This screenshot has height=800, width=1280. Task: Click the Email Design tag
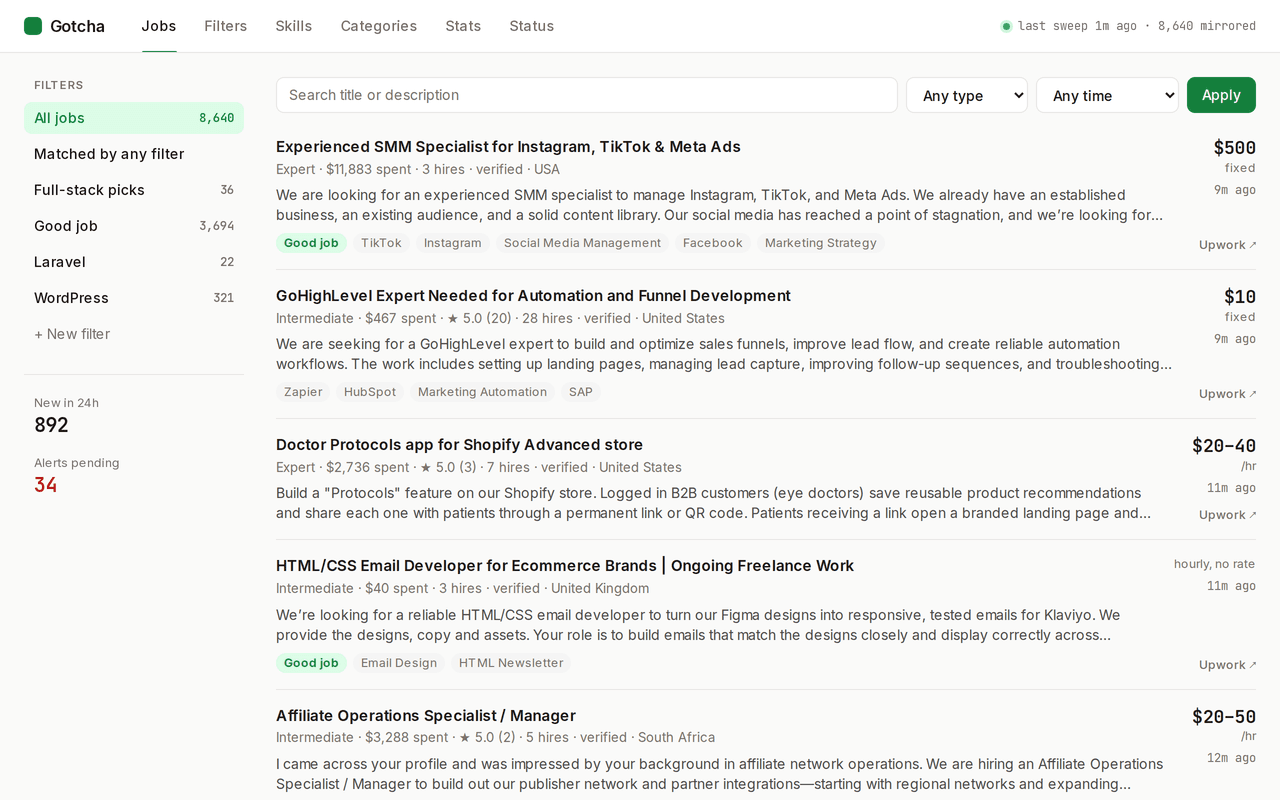pyautogui.click(x=399, y=663)
